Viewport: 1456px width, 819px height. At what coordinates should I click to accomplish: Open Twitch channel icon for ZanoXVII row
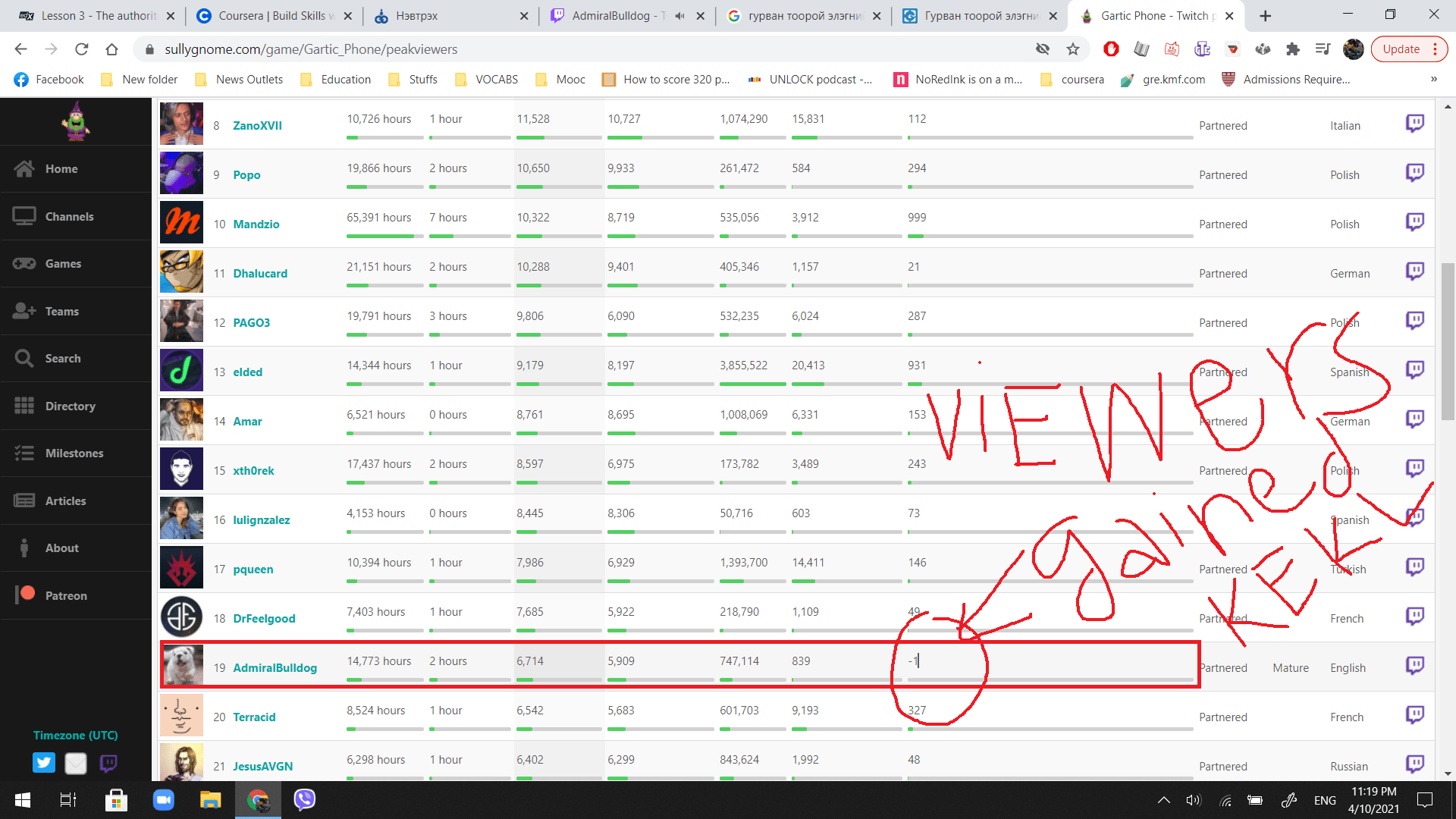tap(1414, 124)
